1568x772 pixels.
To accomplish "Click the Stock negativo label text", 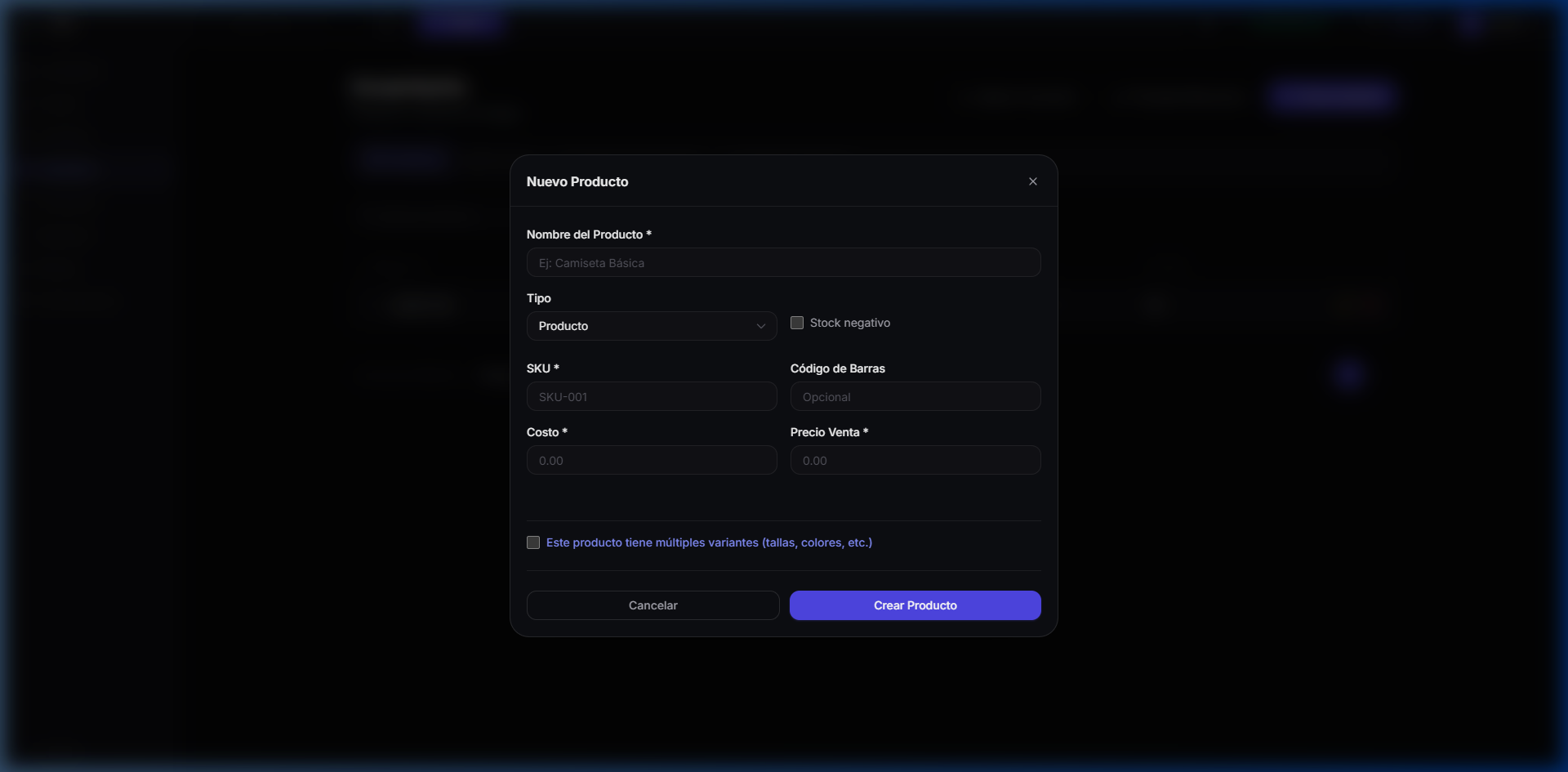I will (849, 323).
